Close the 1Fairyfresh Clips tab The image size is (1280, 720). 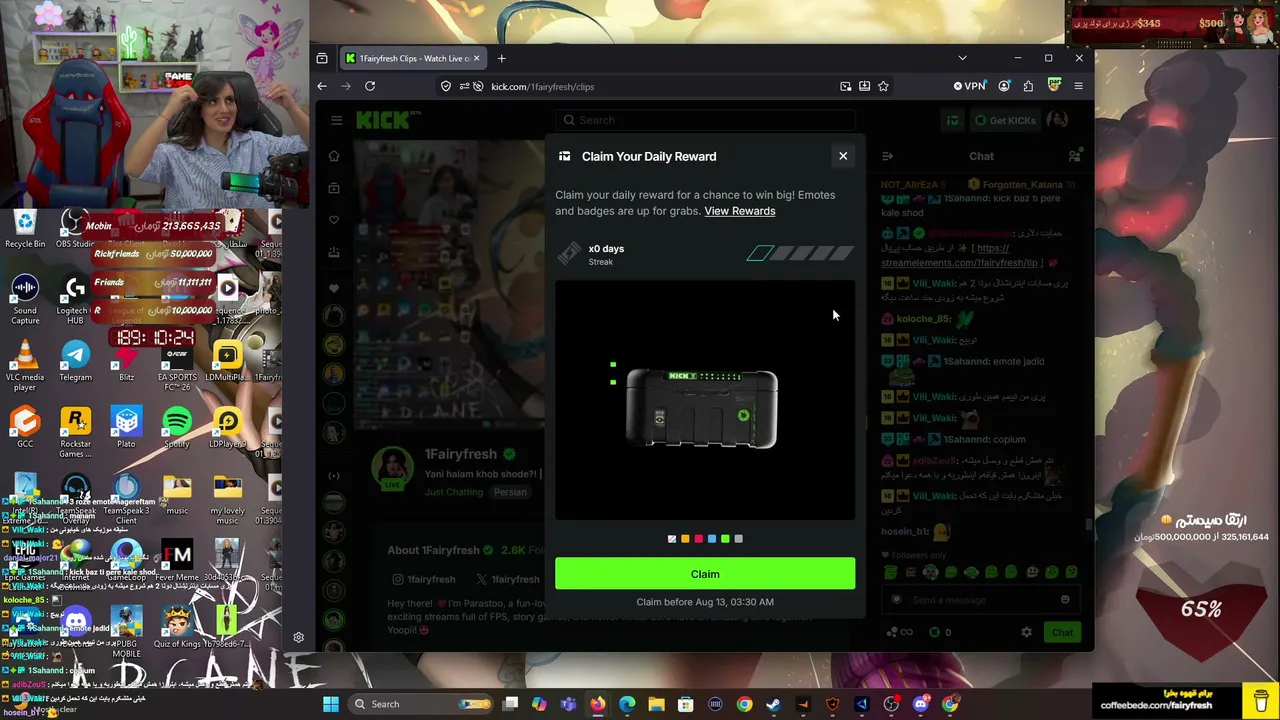pyautogui.click(x=476, y=58)
